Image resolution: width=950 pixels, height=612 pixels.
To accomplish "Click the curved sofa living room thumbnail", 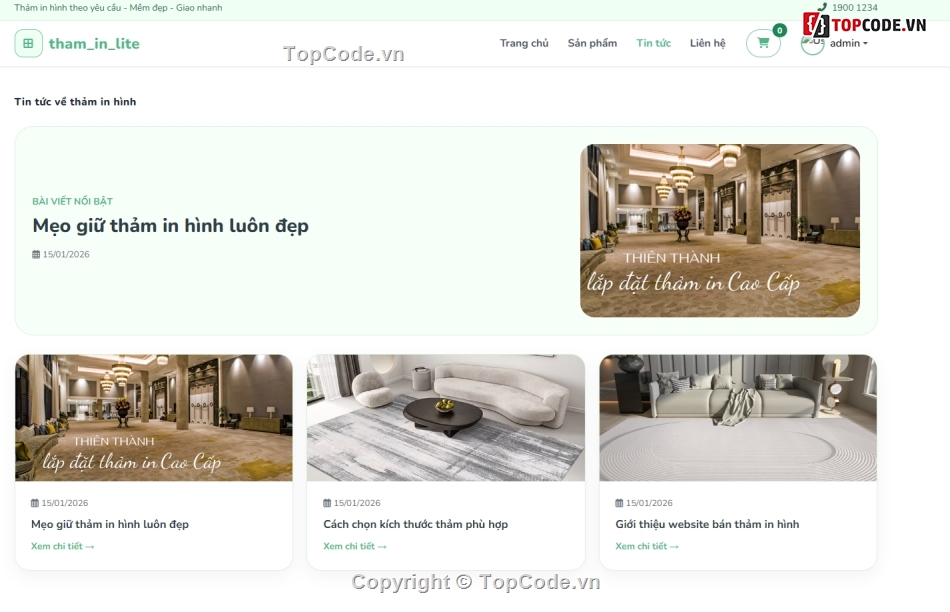I will (446, 417).
